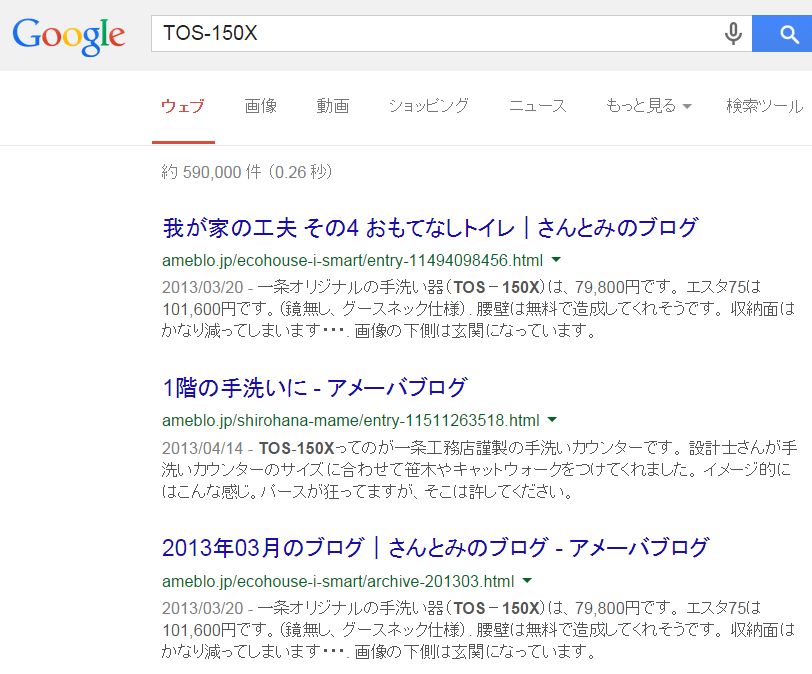Expand arrow next to entry-11494098456.html URL
812x674 pixels.
pyautogui.click(x=556, y=259)
